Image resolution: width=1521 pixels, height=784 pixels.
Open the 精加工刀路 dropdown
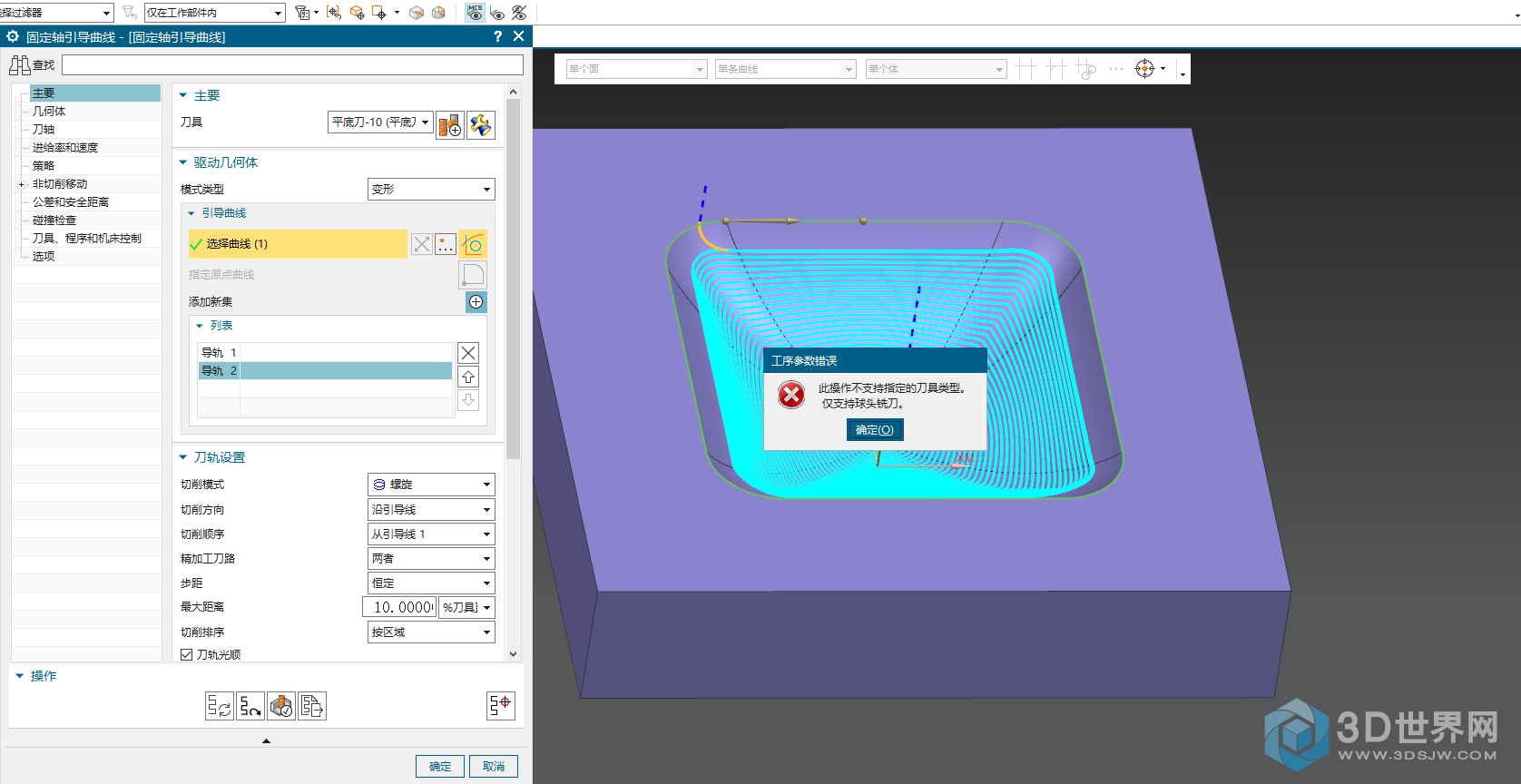431,559
